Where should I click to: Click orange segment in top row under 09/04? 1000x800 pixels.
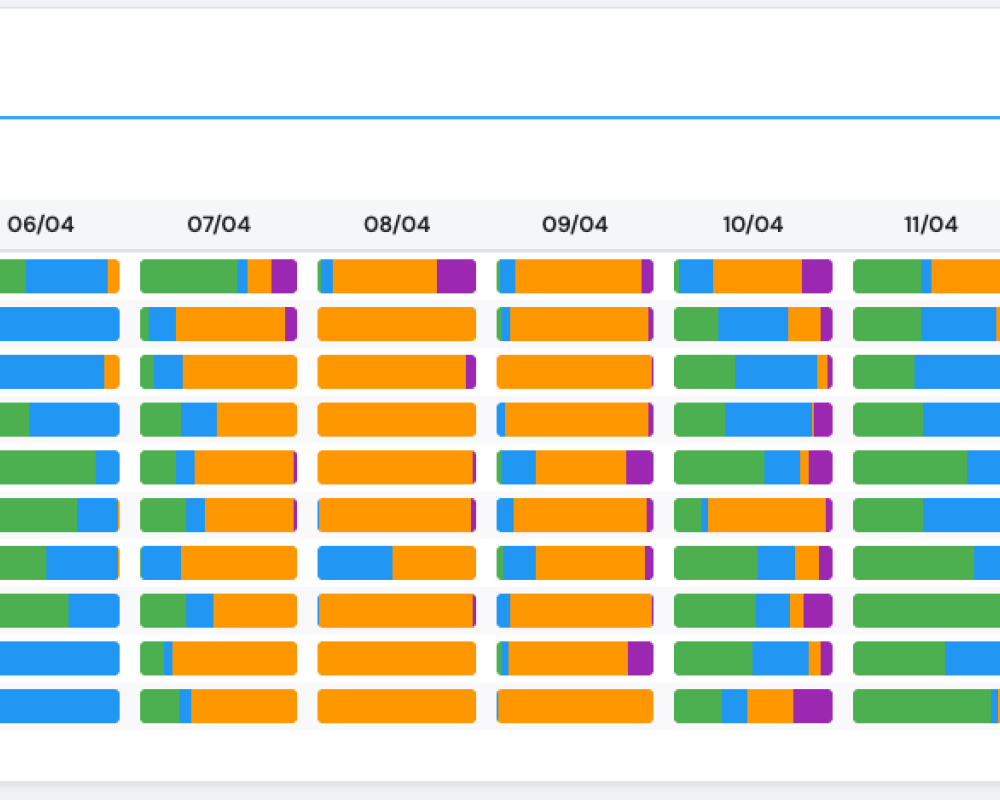tap(578, 276)
